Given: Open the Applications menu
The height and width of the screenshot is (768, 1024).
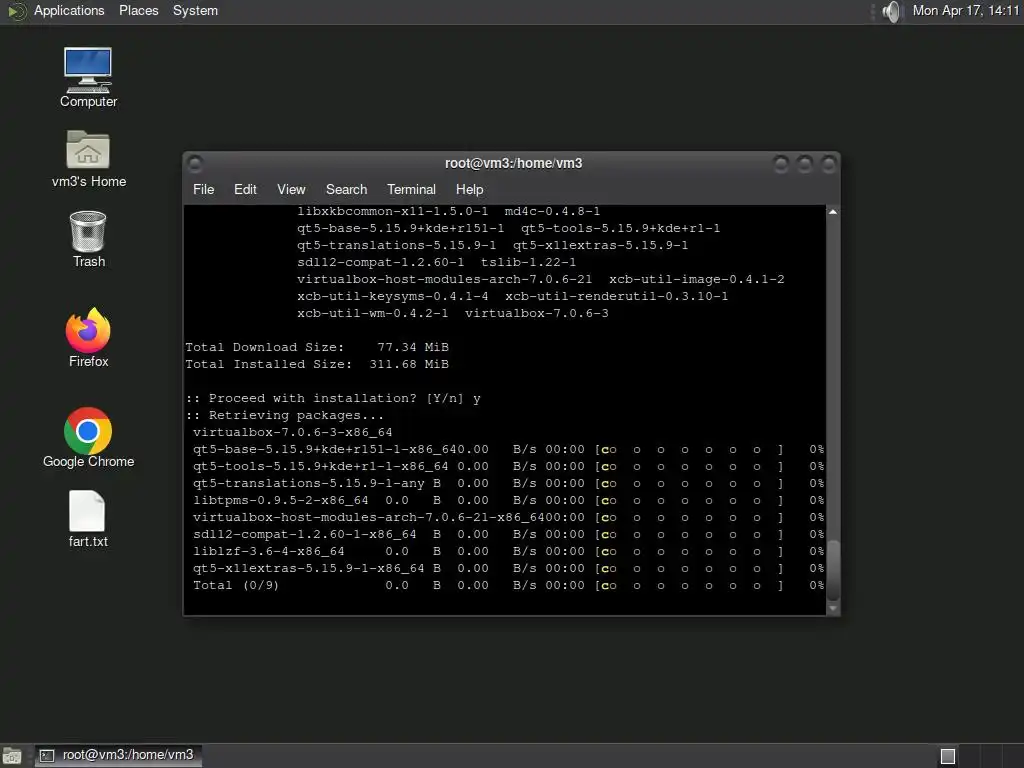Looking at the screenshot, I should coord(69,10).
